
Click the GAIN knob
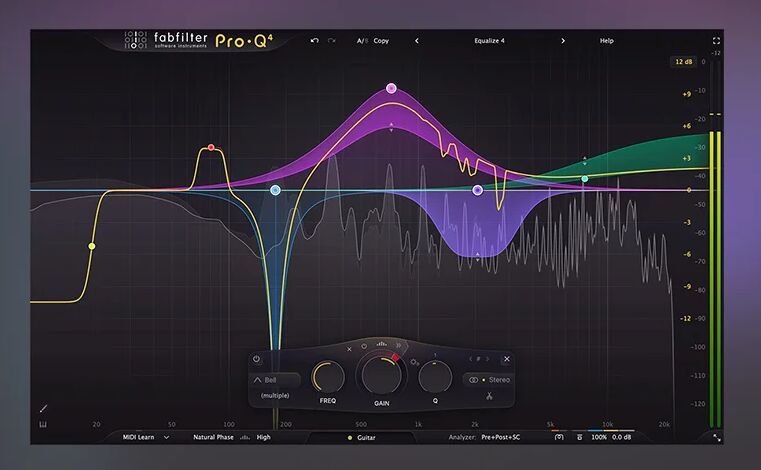[380, 377]
